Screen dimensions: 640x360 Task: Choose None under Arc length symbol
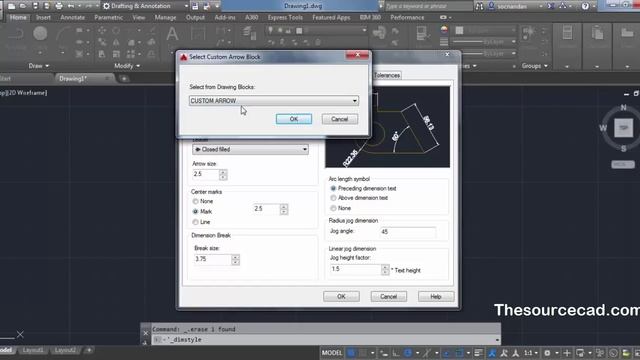[340, 208]
